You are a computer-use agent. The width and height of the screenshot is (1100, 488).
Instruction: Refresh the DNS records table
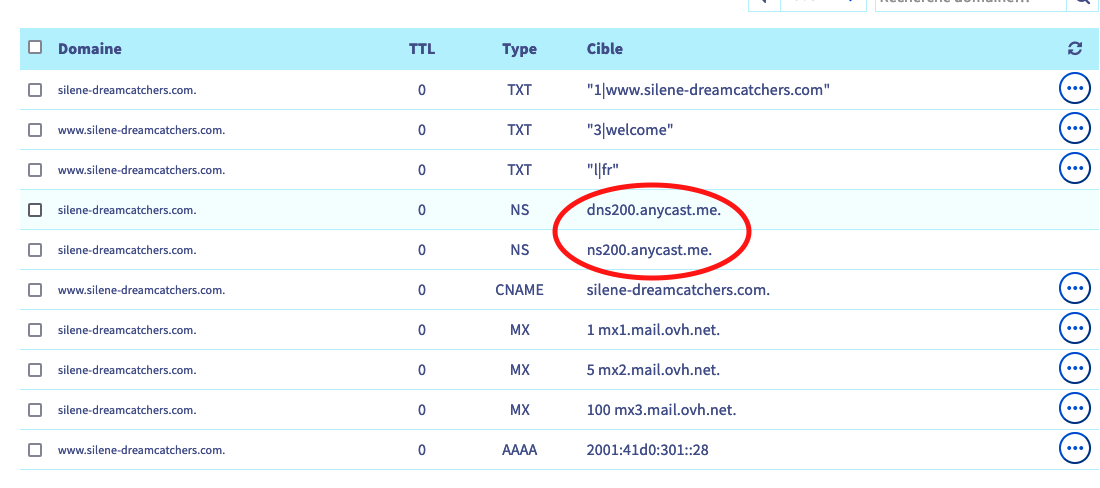(x=1075, y=49)
